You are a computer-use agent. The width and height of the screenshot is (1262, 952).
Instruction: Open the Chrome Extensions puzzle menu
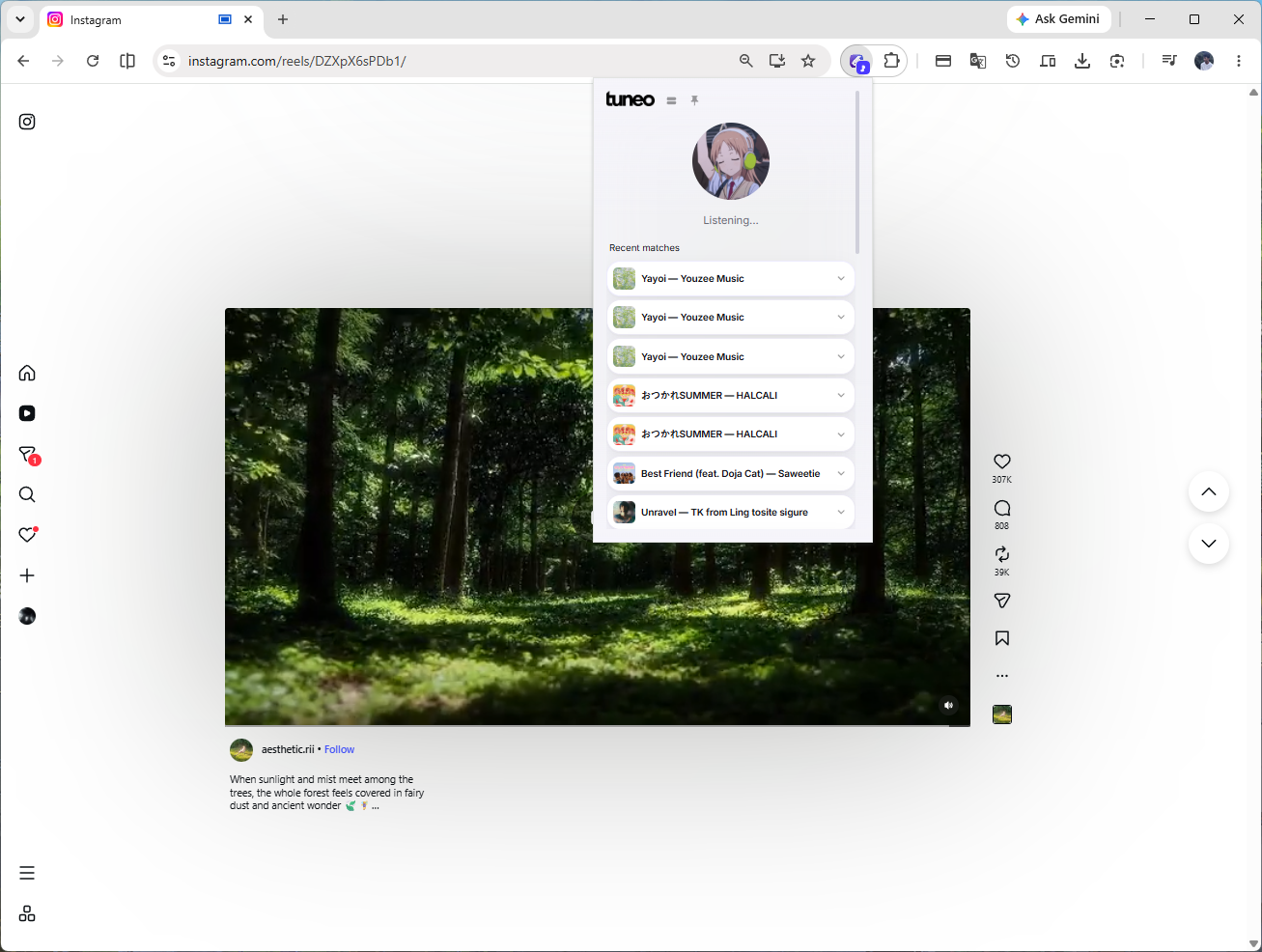[x=891, y=61]
